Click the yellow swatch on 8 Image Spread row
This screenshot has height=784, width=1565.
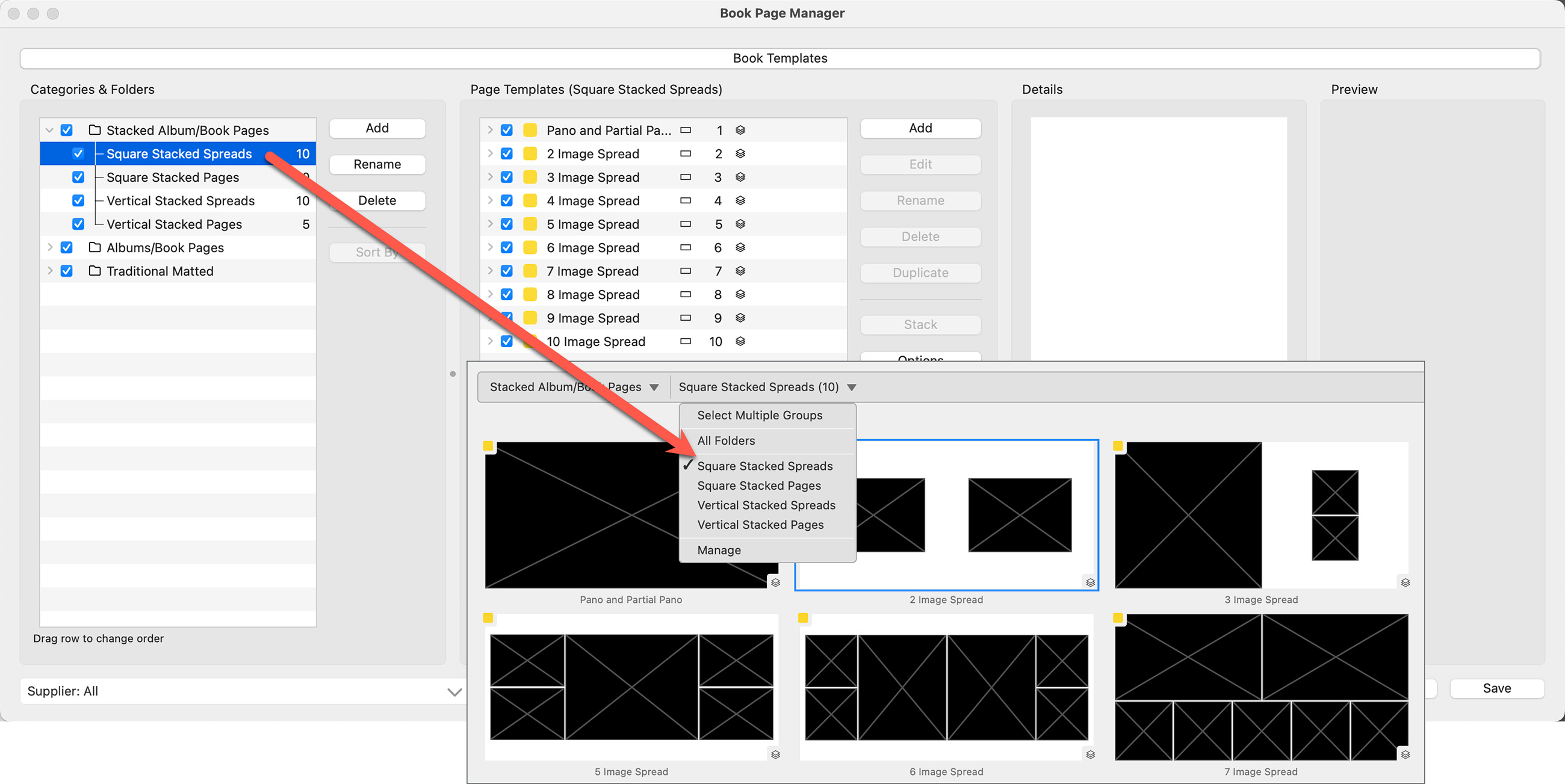pos(530,295)
